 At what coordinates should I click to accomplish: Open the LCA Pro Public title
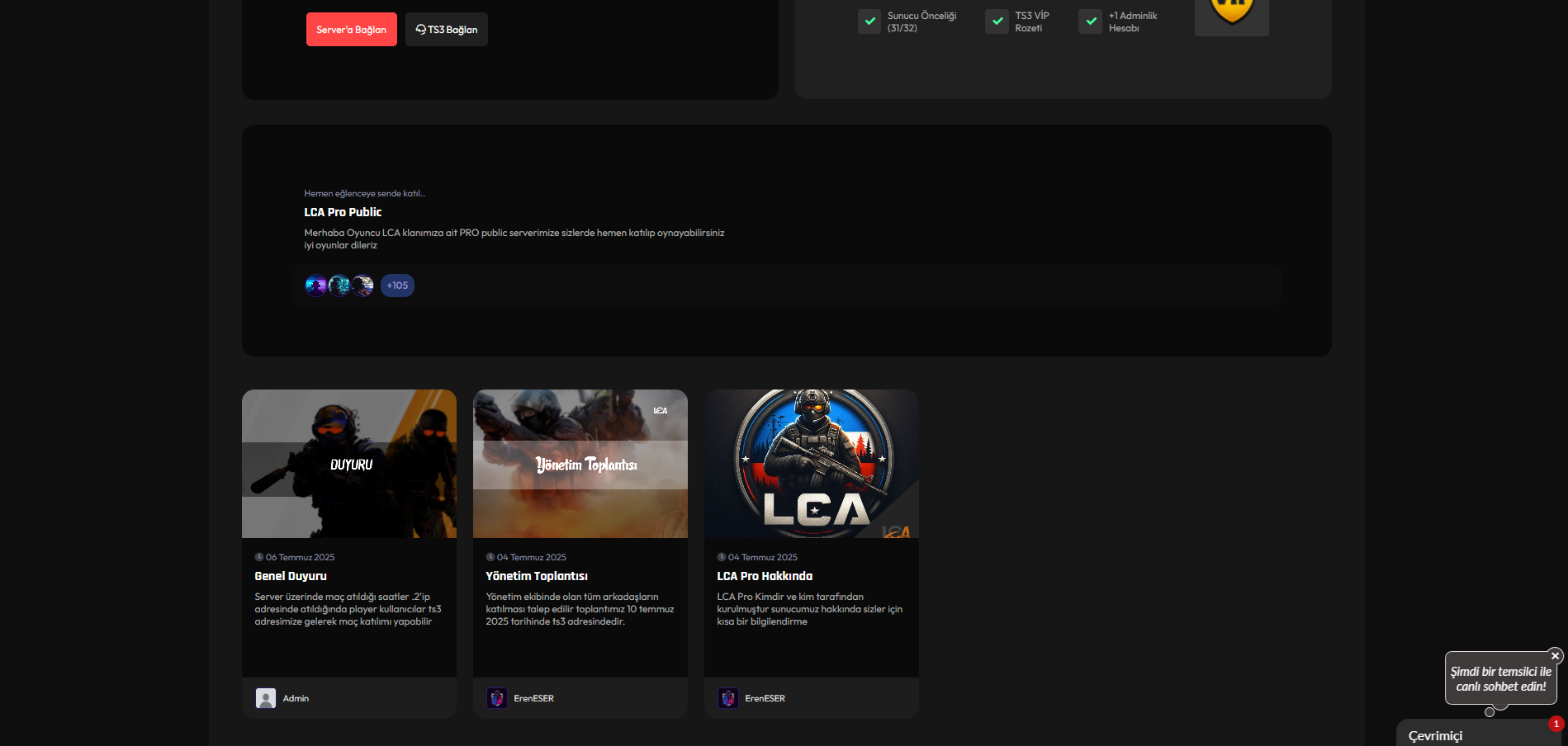(x=343, y=212)
